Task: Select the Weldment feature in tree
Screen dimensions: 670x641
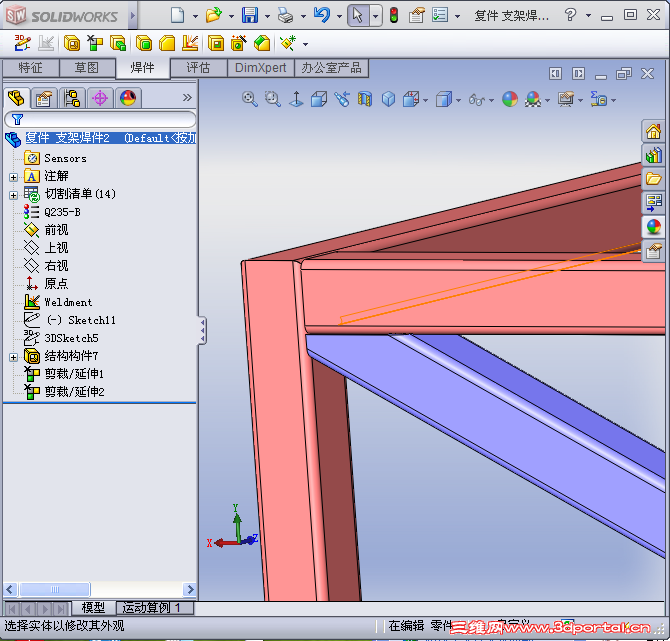Action: (x=68, y=302)
